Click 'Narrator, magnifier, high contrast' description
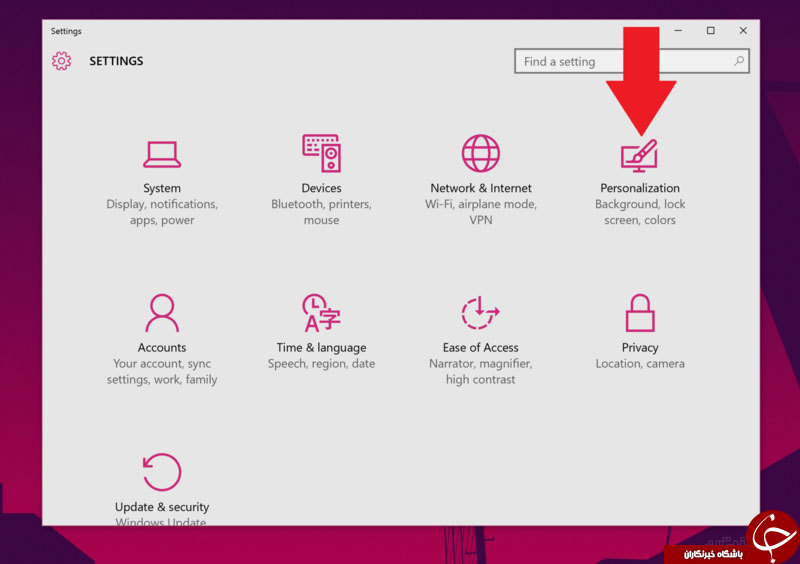 [x=481, y=371]
